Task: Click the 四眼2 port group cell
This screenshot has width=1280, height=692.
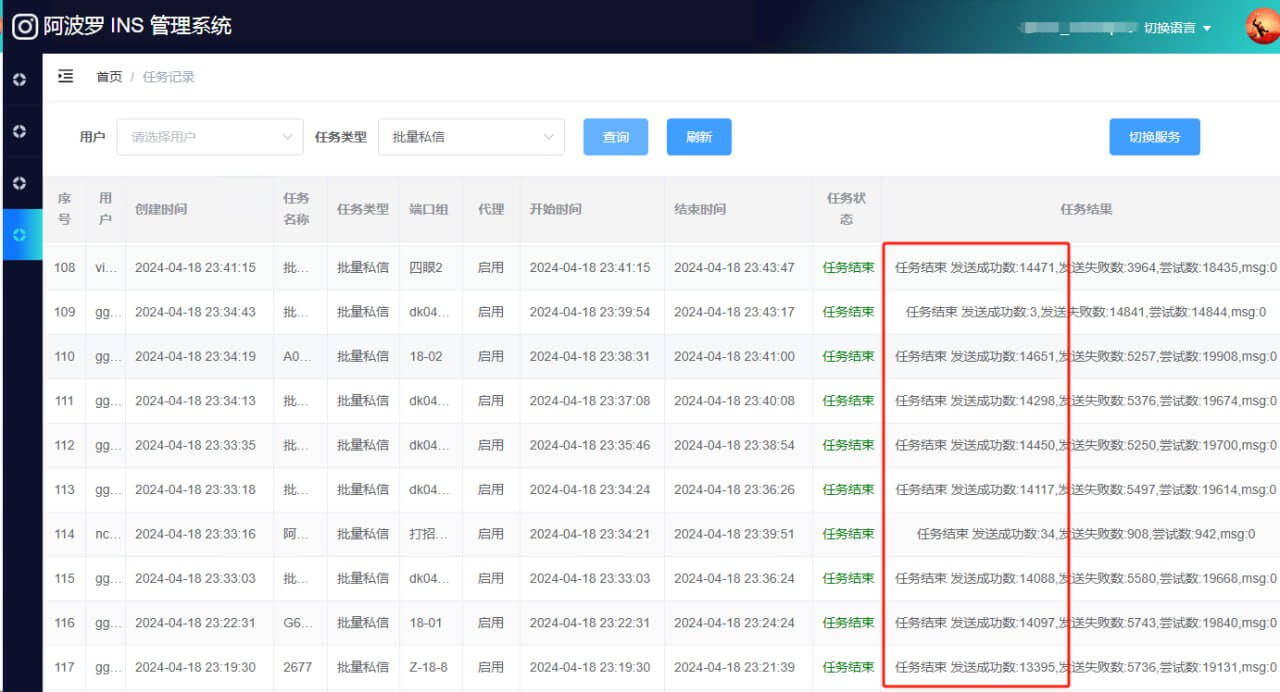Action: 426,268
